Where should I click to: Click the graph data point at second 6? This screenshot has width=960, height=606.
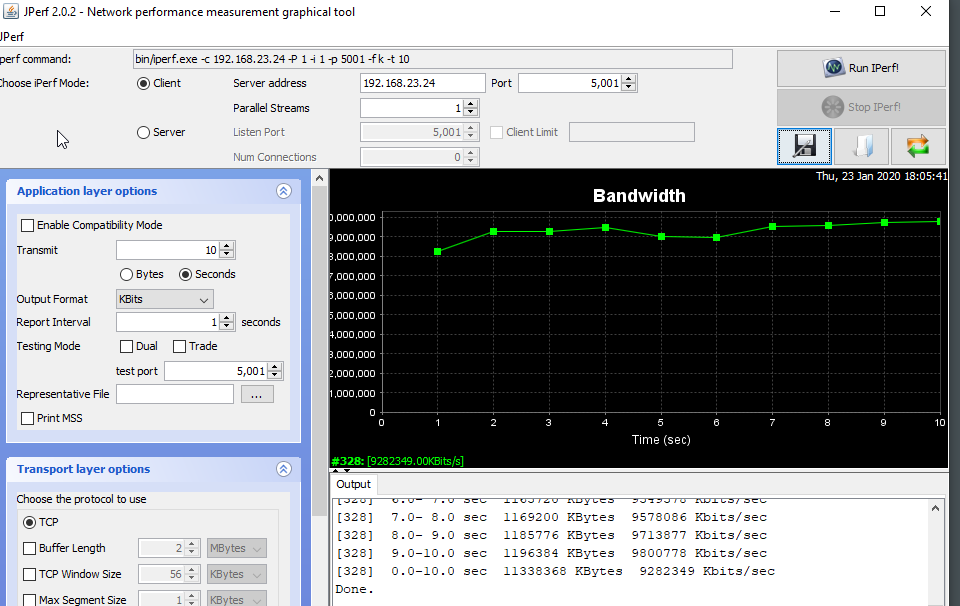tap(717, 238)
